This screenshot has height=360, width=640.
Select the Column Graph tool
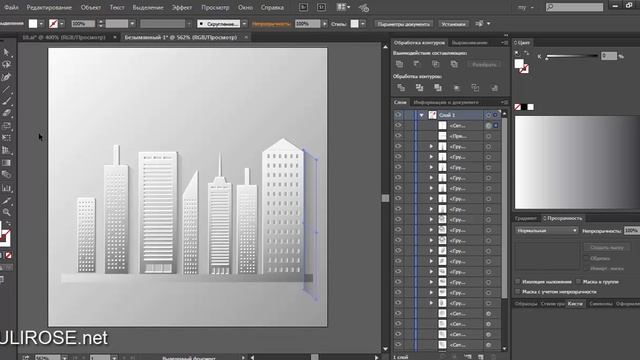tap(6, 188)
